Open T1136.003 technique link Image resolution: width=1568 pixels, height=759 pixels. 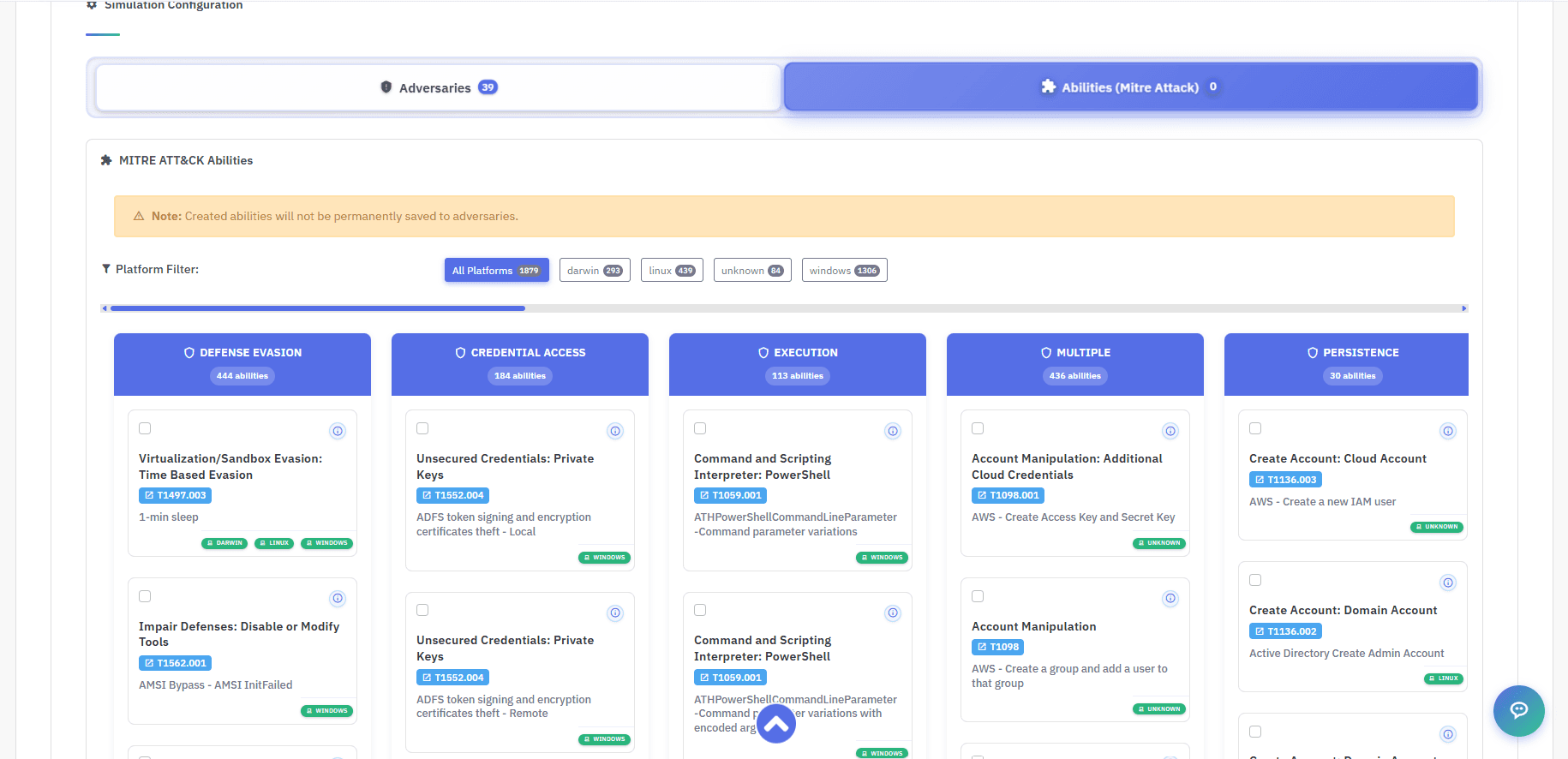(x=1285, y=480)
